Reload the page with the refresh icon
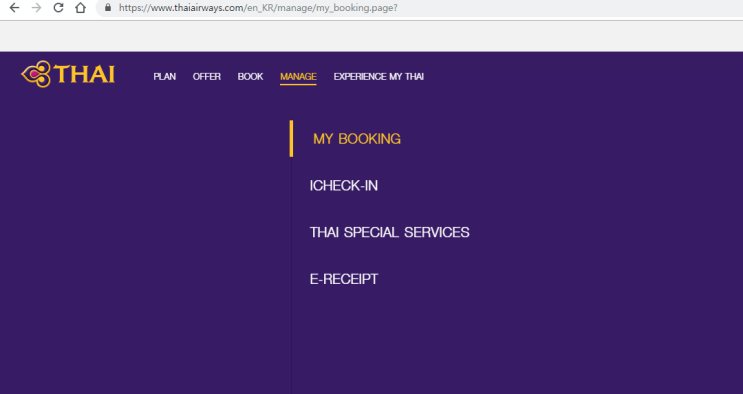The width and height of the screenshot is (743, 394). [58, 8]
